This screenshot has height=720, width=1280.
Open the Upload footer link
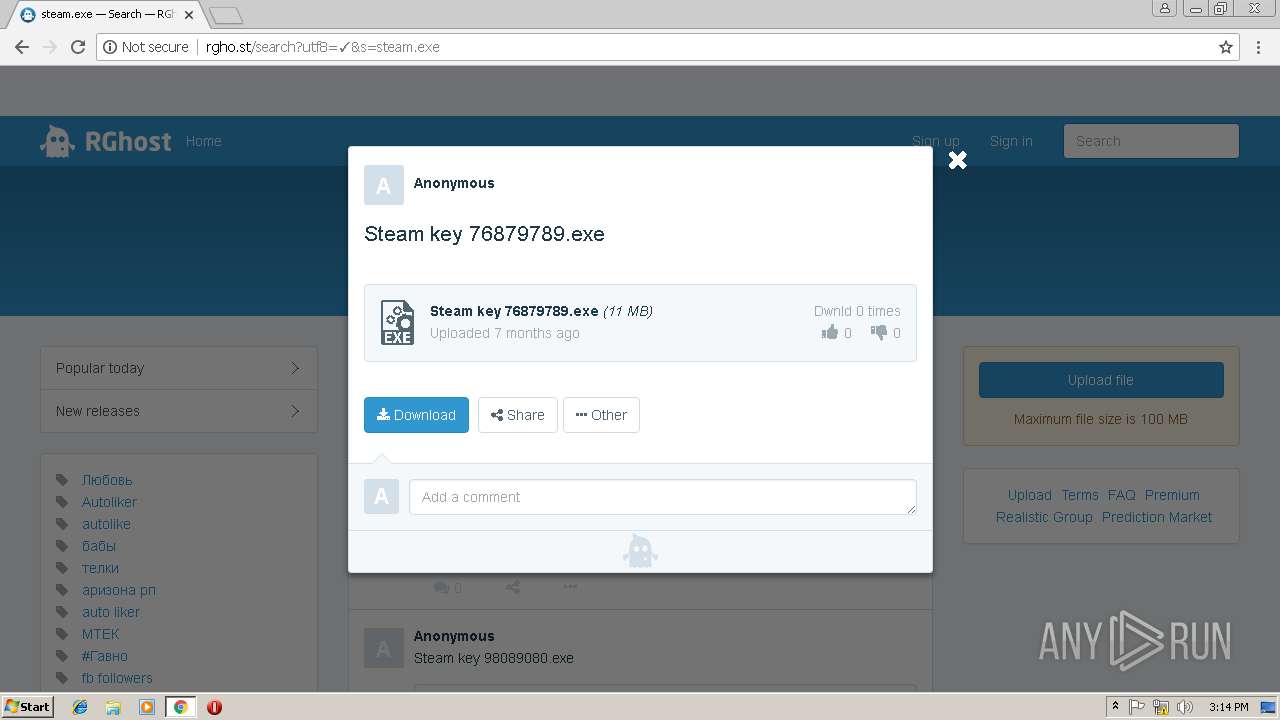(1029, 495)
